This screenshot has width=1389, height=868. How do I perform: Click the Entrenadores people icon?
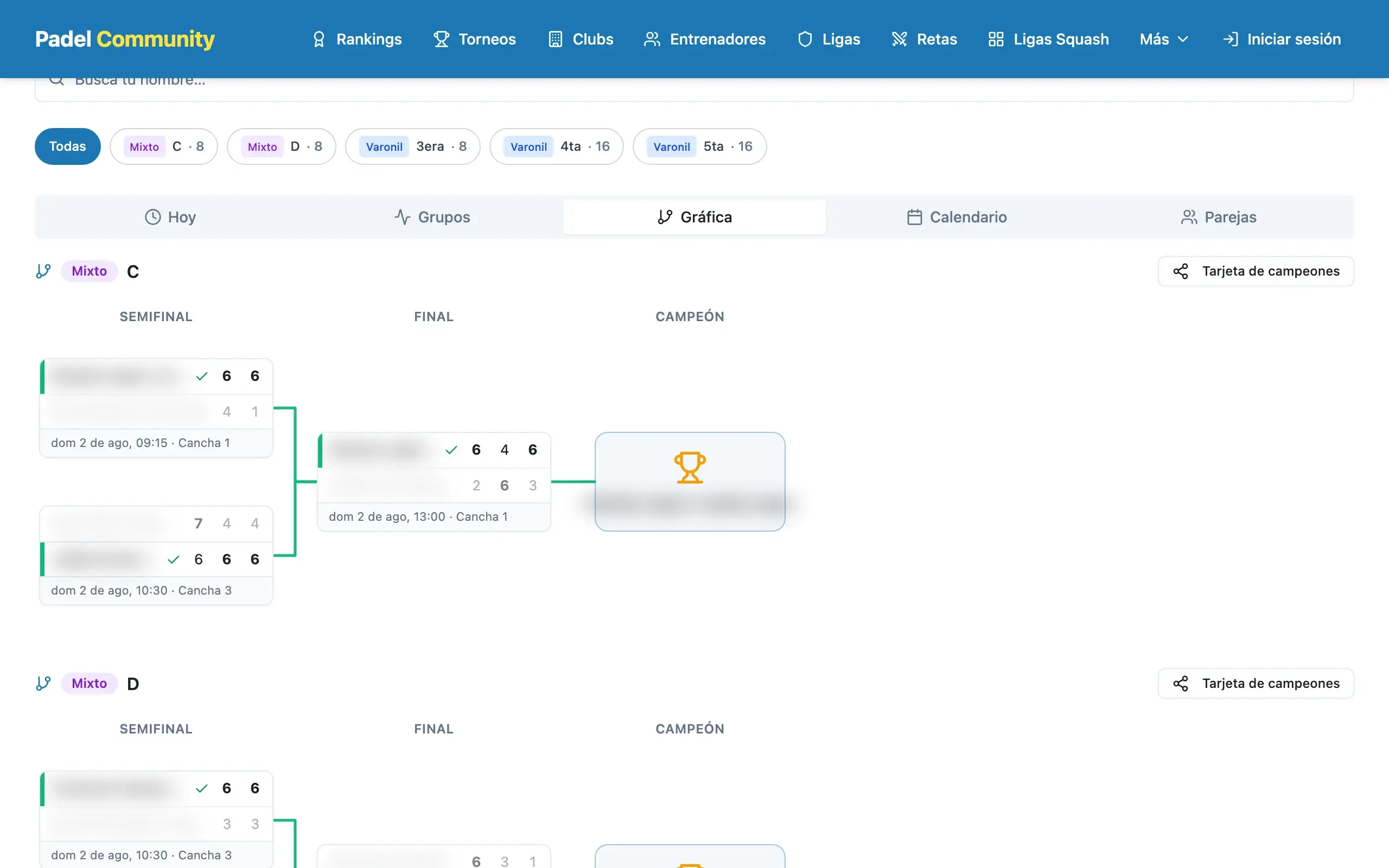[652, 39]
